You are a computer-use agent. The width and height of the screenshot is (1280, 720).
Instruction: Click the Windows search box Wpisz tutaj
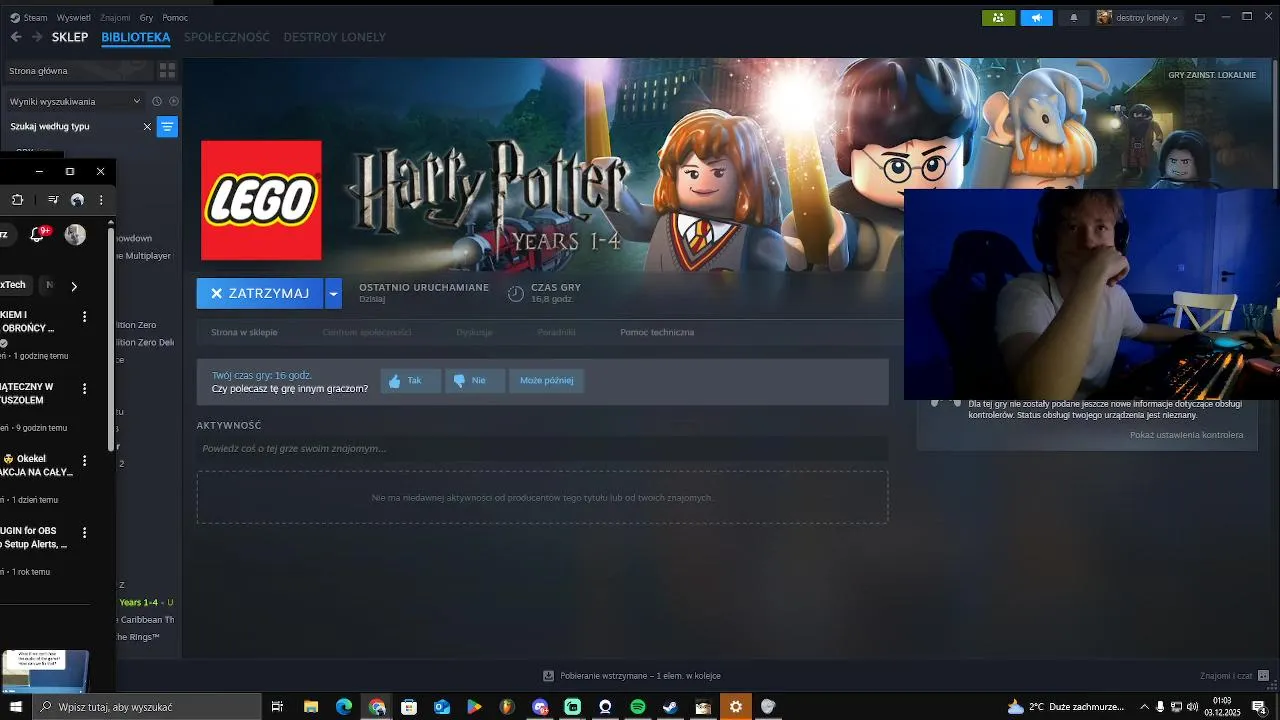coord(147,707)
